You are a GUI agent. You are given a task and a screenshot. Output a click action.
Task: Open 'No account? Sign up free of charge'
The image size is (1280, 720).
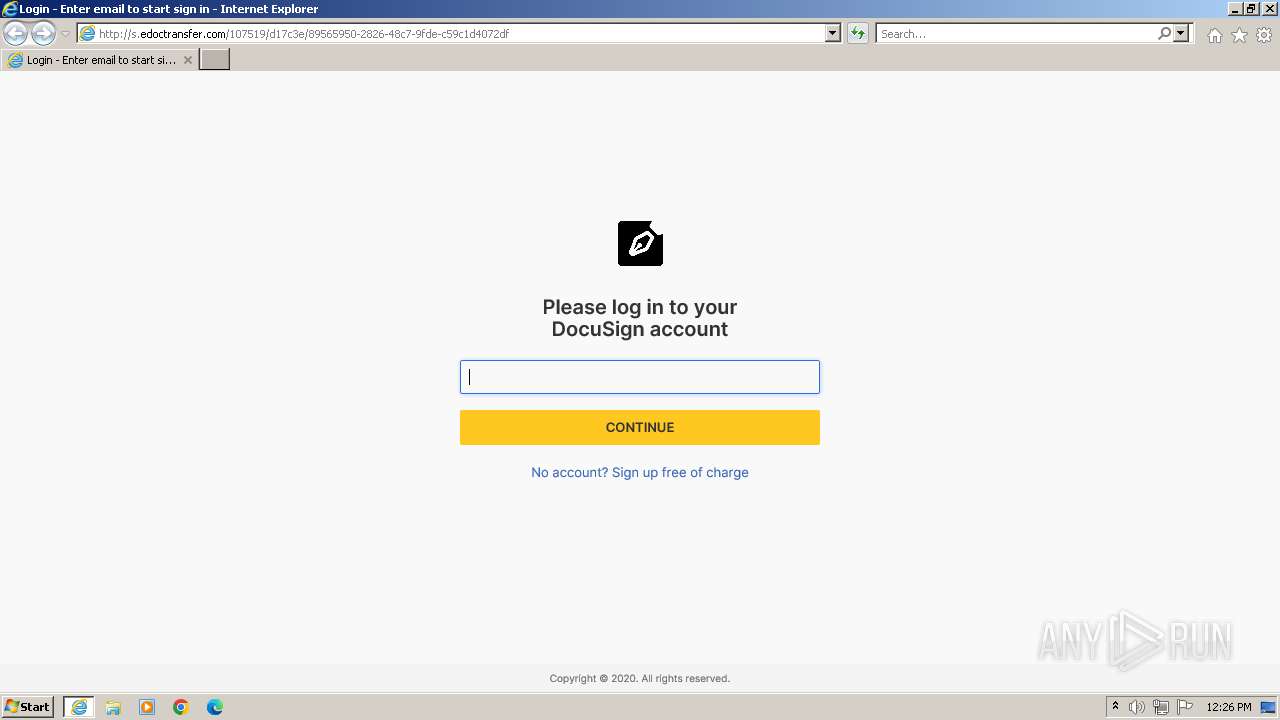point(640,472)
